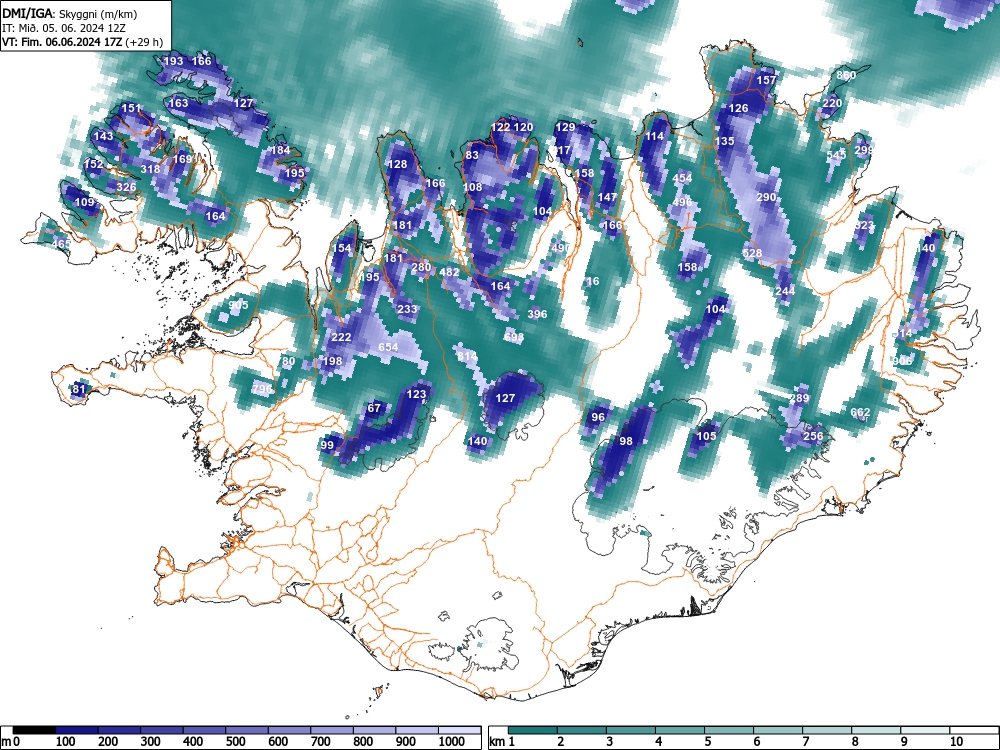1000x750 pixels.
Task: Click the map value 454
Action: [682, 178]
